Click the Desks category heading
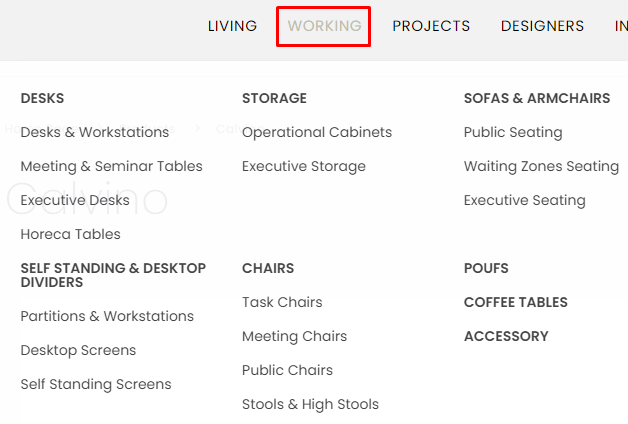The image size is (628, 424). tap(42, 98)
